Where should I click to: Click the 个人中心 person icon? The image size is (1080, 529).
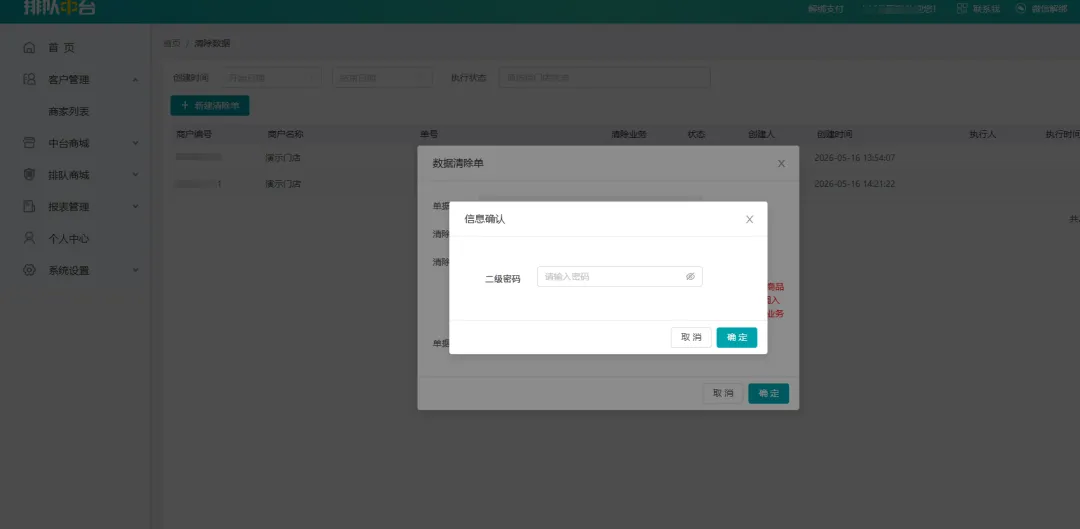point(29,238)
